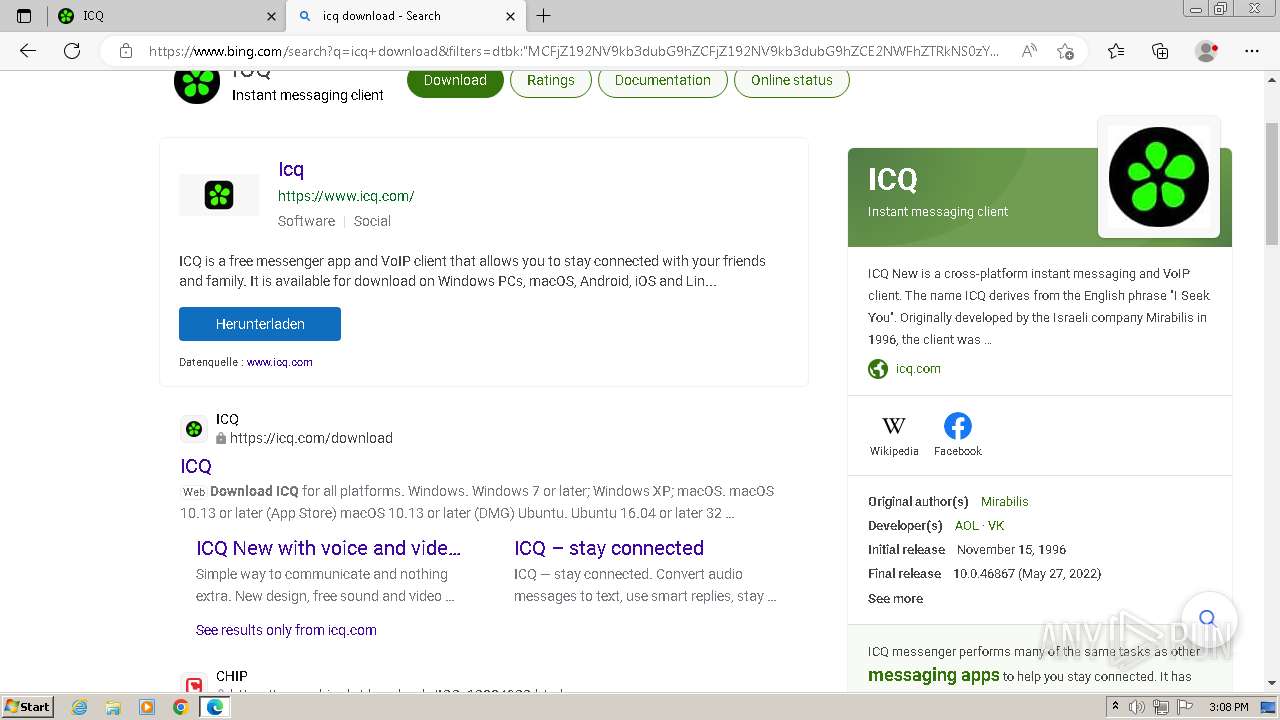This screenshot has width=1280, height=720.
Task: Open the Icq result title link
Action: [291, 169]
